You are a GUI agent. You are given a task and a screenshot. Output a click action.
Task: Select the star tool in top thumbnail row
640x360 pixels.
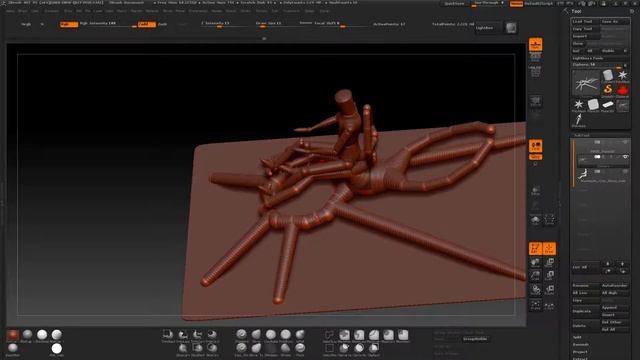click(x=622, y=76)
